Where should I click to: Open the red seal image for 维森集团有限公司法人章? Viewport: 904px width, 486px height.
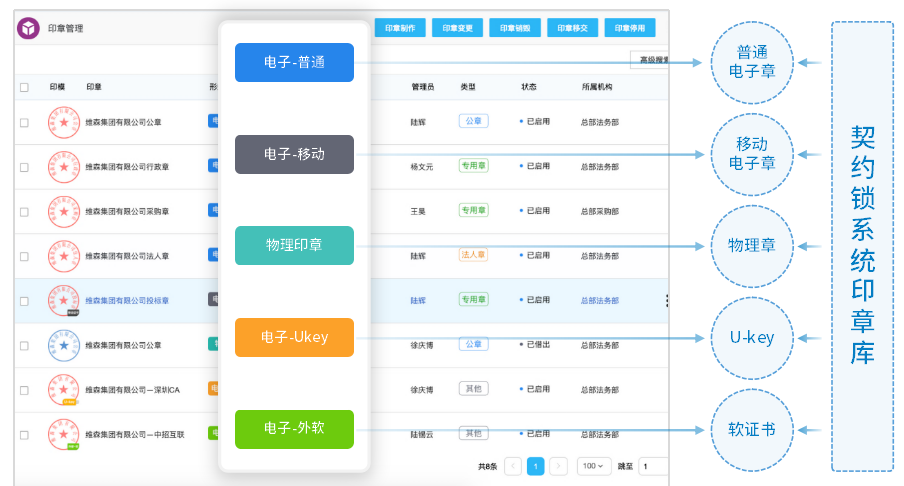pos(63,256)
